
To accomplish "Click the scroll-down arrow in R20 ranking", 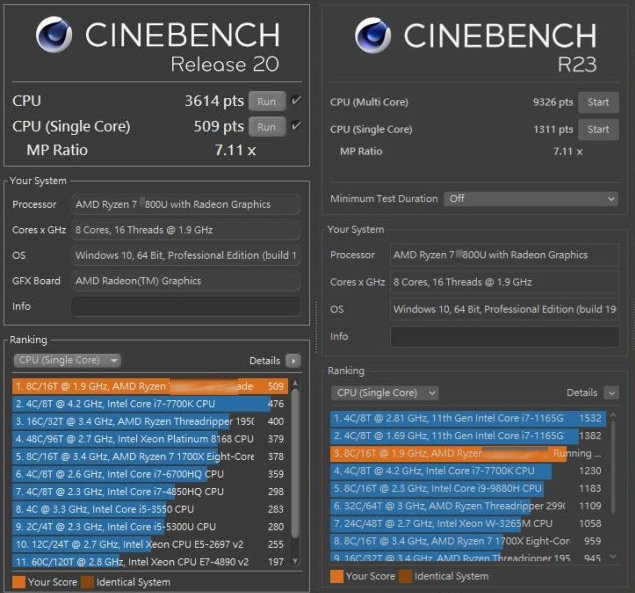I will (295, 561).
